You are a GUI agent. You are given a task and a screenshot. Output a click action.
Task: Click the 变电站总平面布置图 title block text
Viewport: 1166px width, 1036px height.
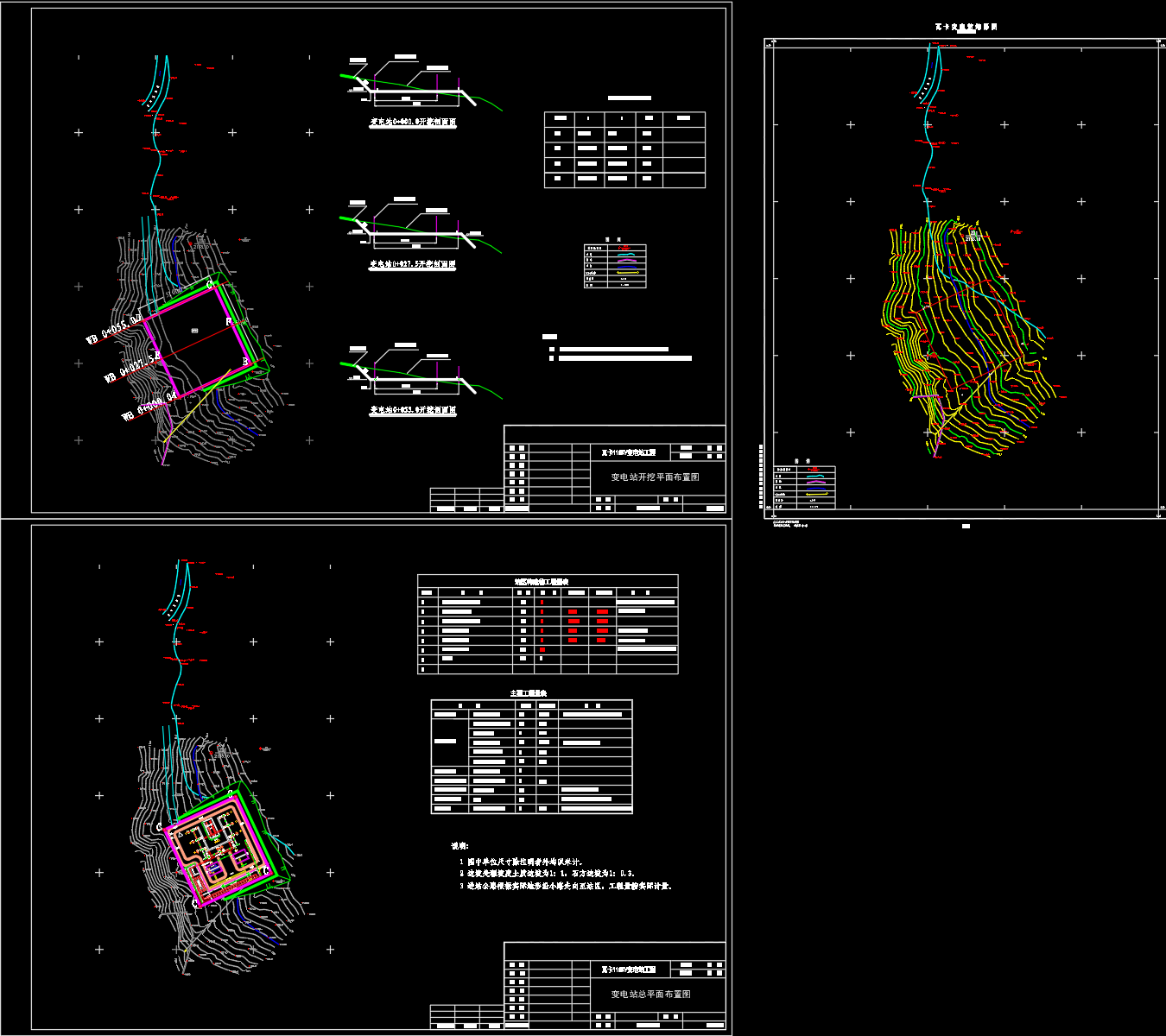click(650, 995)
